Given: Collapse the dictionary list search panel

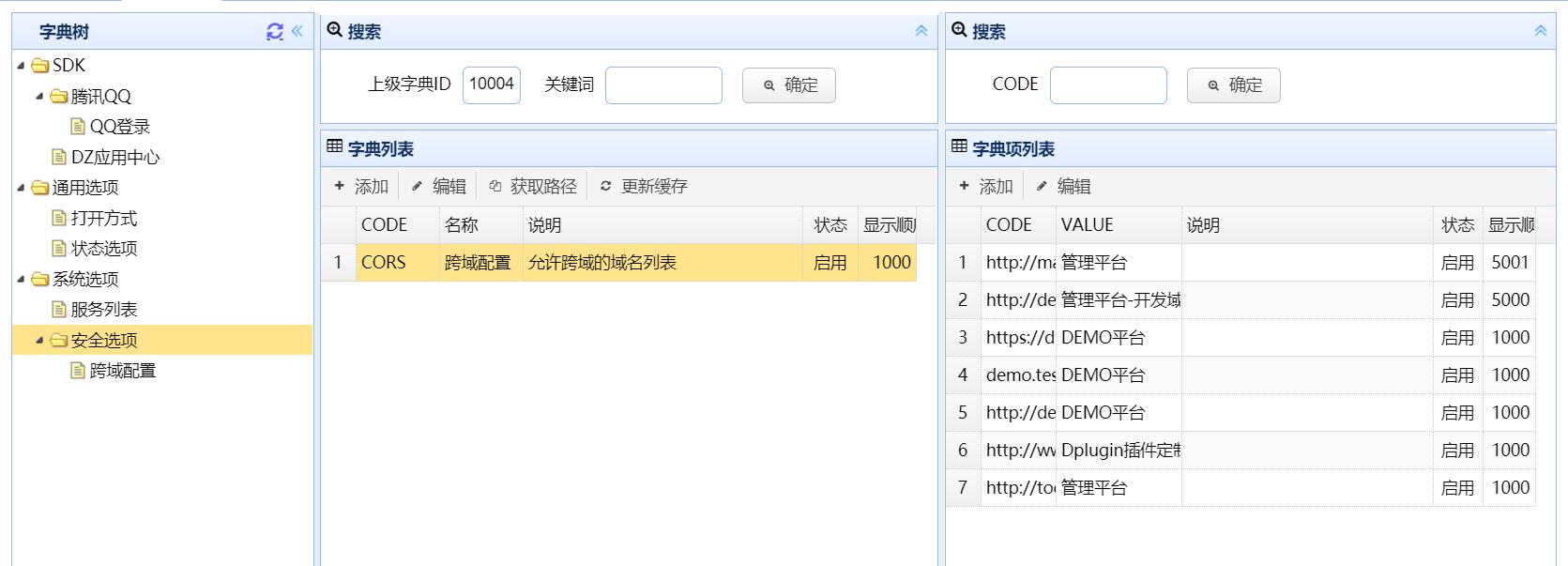Looking at the screenshot, I should pos(921,31).
